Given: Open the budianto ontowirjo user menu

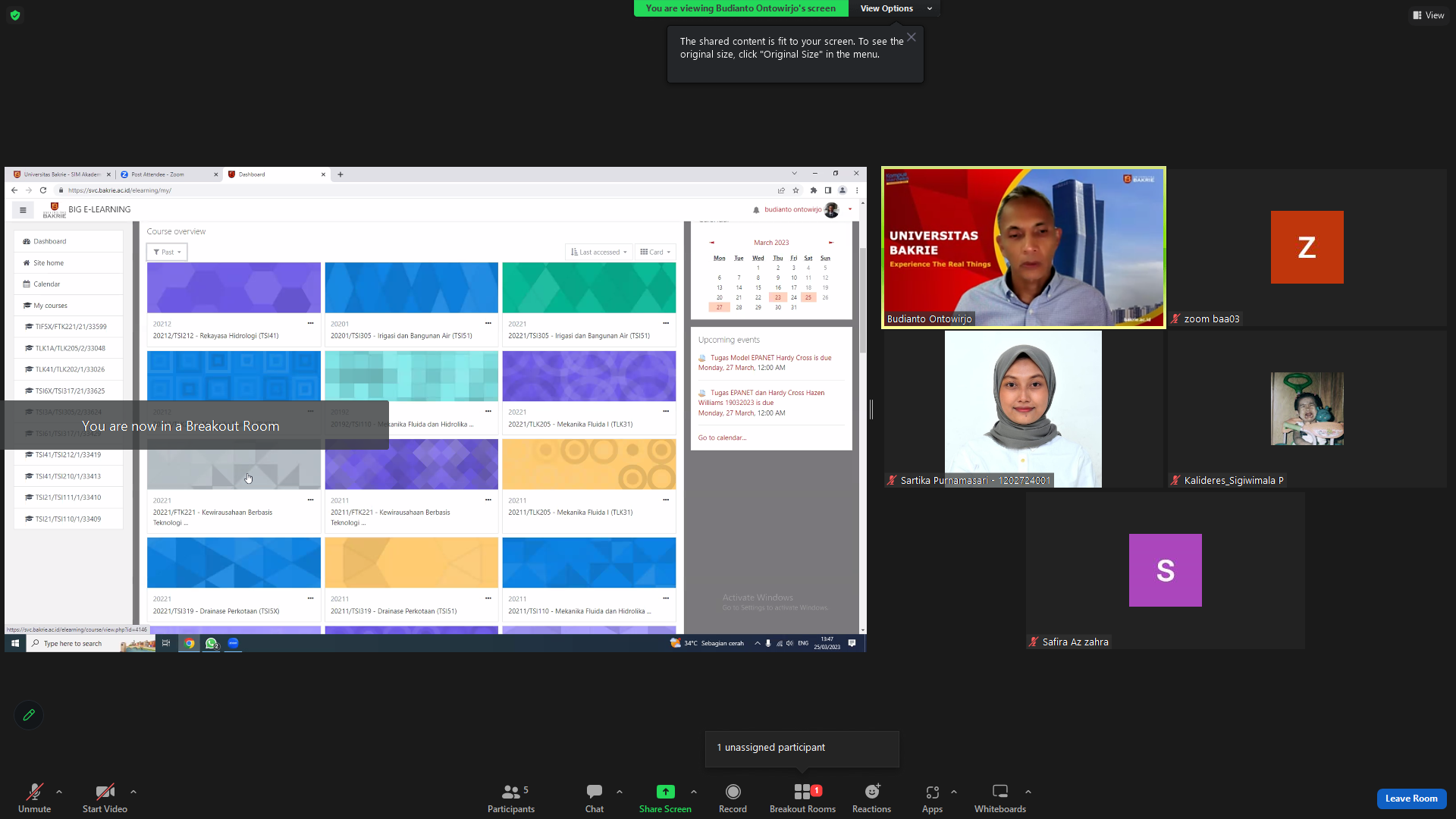Looking at the screenshot, I should [x=808, y=210].
